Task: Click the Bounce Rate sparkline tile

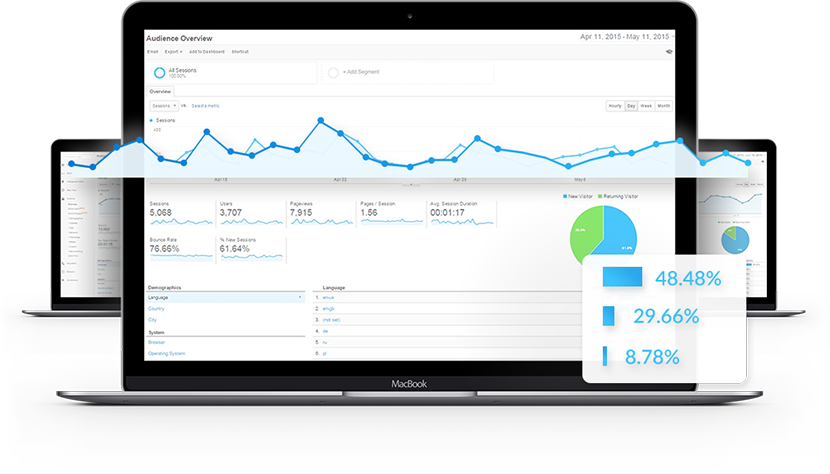Action: [180, 250]
